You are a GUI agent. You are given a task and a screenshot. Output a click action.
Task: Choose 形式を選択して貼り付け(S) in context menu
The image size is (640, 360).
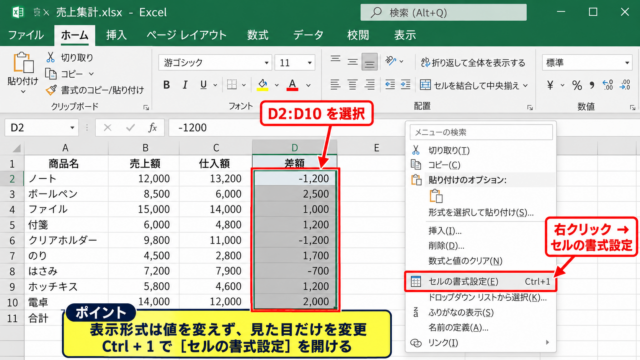(480, 212)
